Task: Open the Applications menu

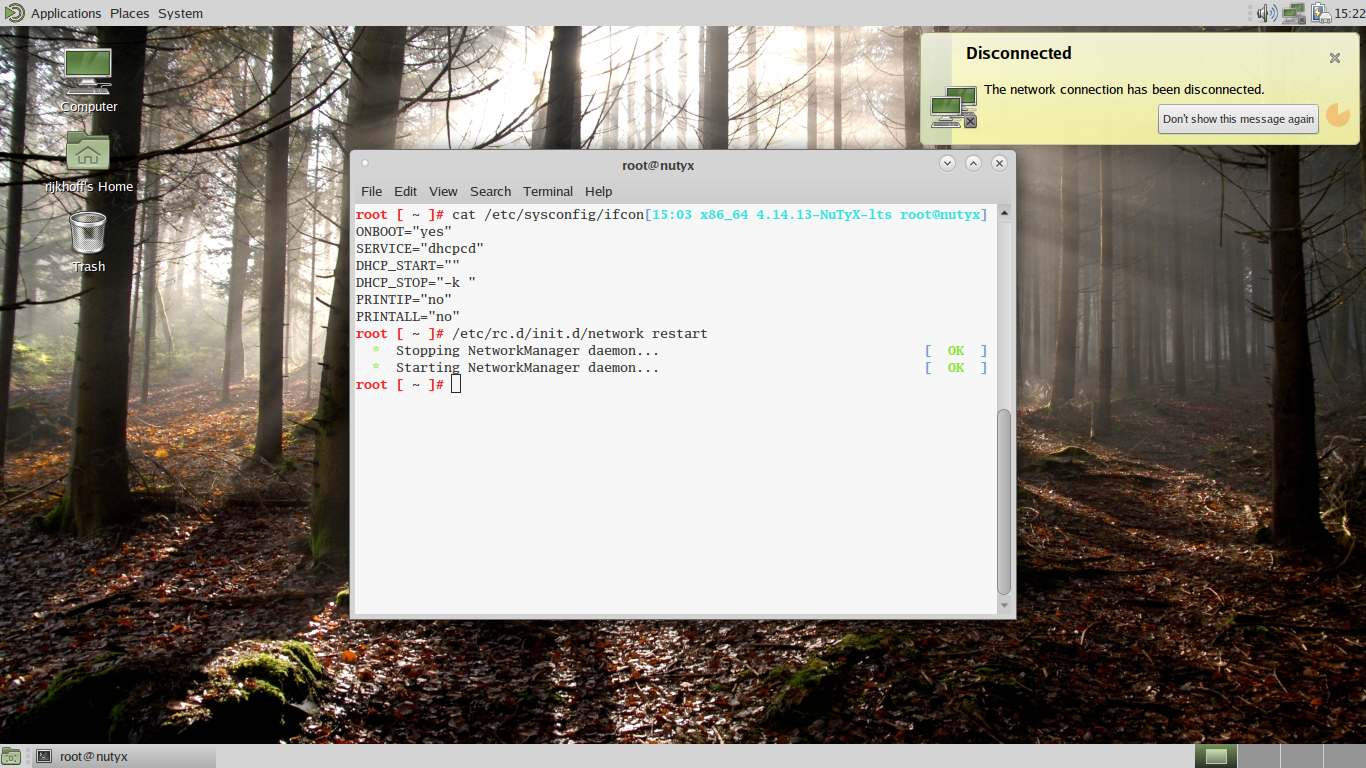Action: [x=66, y=13]
